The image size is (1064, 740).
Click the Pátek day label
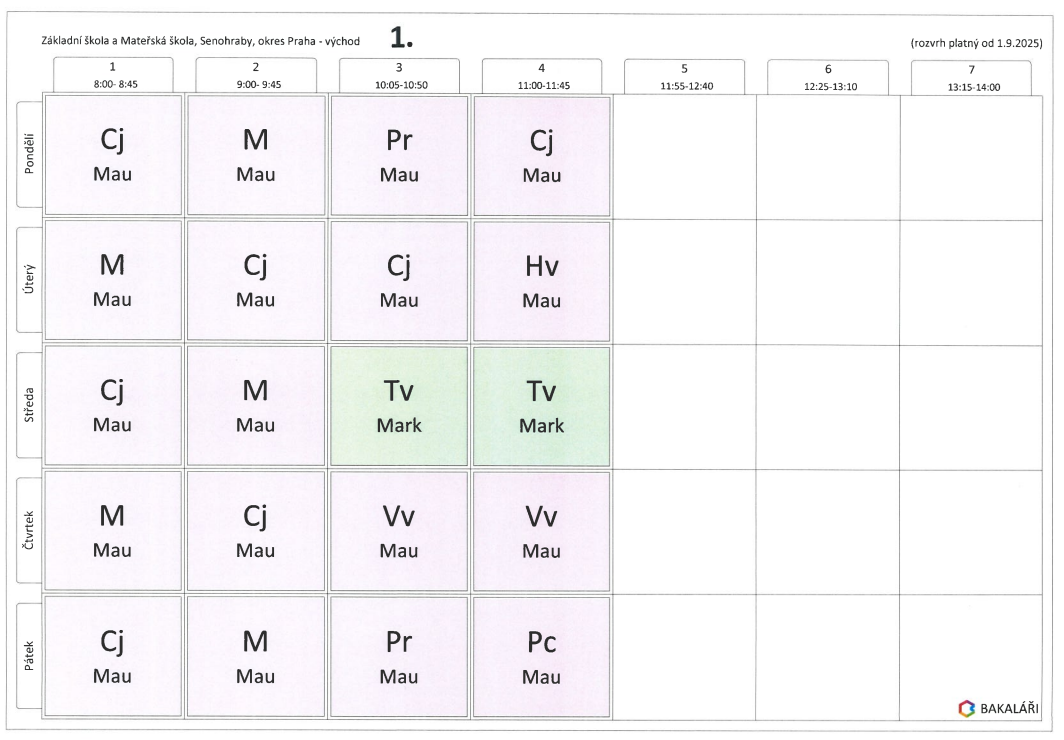click(x=28, y=656)
